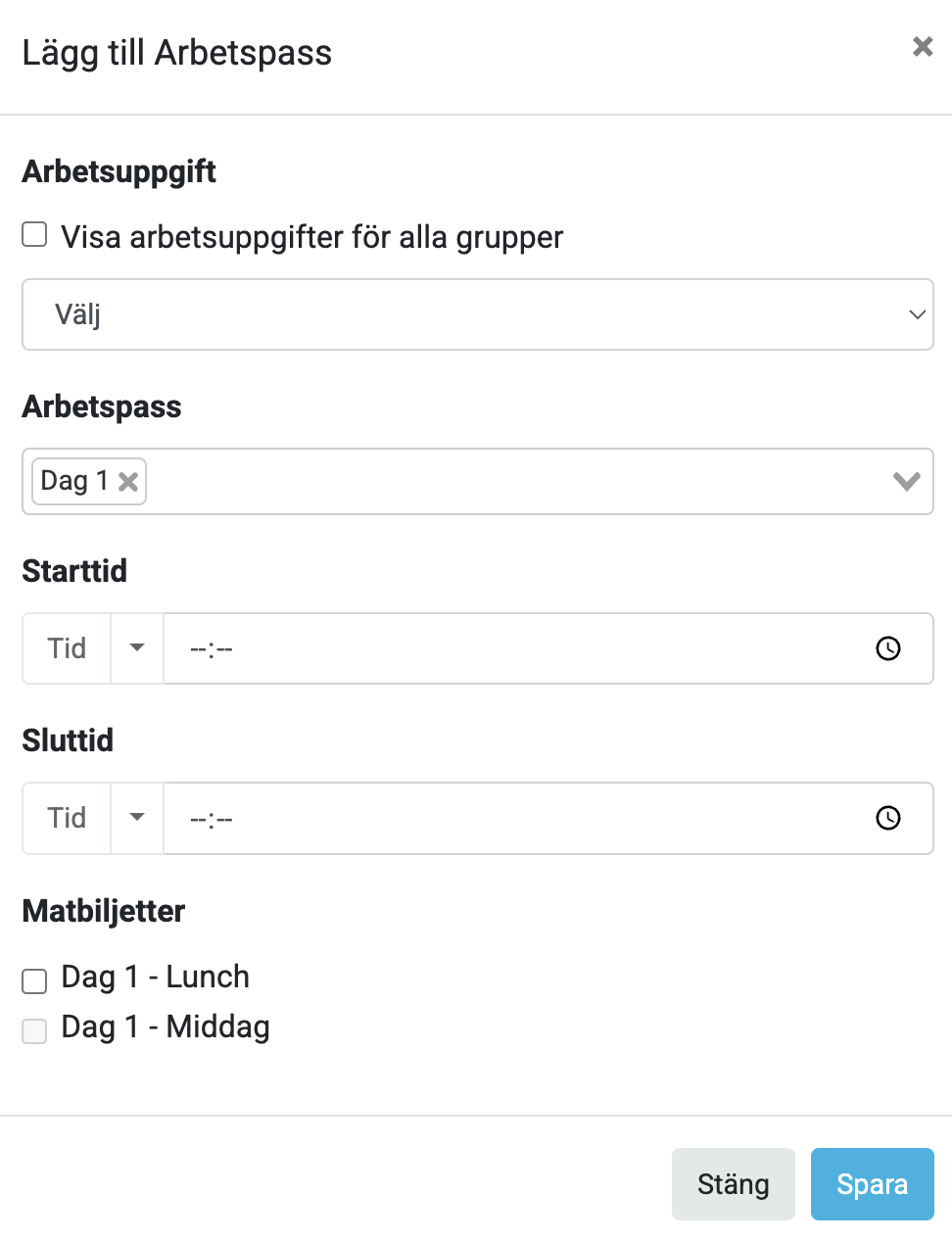The width and height of the screenshot is (952, 1242).
Task: Enable Visa arbetsuppgifter för alla grupper
Action: pos(35,235)
